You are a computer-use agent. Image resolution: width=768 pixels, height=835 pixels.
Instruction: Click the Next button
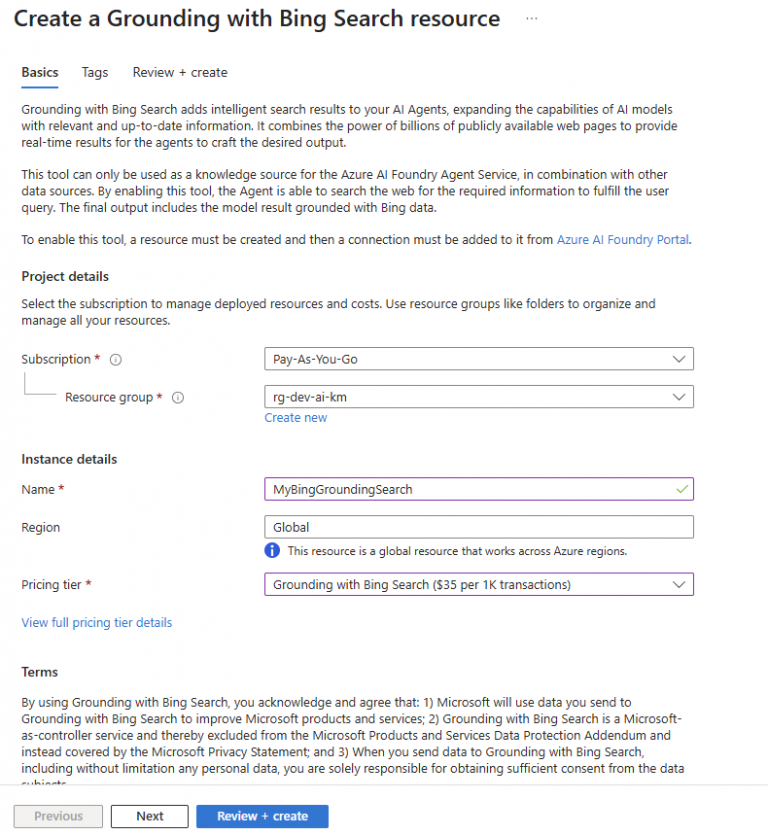click(x=149, y=816)
